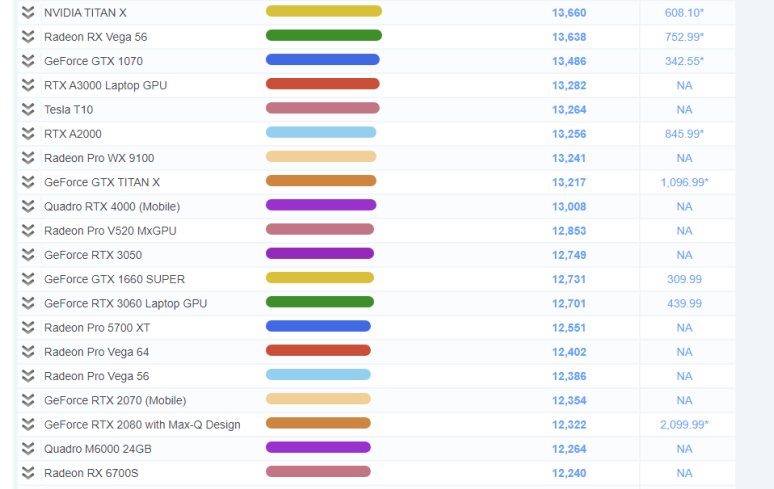The height and width of the screenshot is (489, 774).
Task: Click the blue bar for GeForce GTX 1070
Action: click(322, 59)
